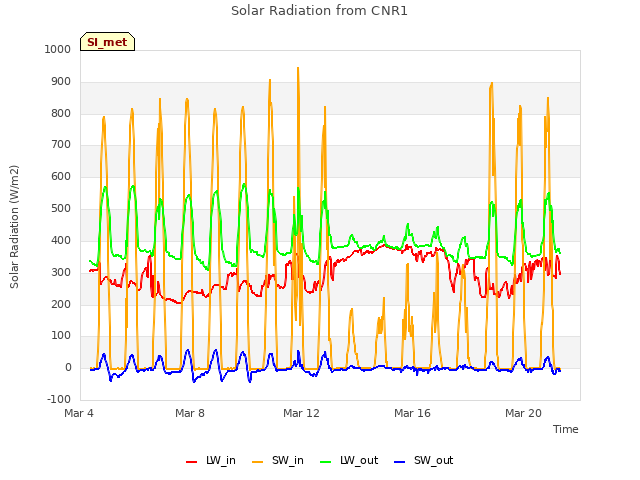This screenshot has height=480, width=640.
Task: Click the 900 y-axis tick label
Action: [61, 82]
